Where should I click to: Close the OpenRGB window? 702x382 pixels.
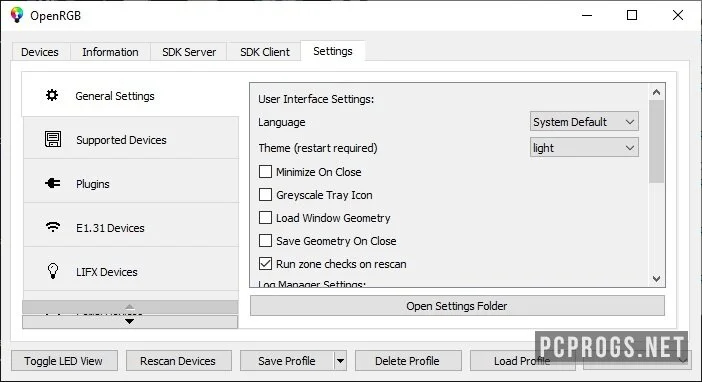678,15
